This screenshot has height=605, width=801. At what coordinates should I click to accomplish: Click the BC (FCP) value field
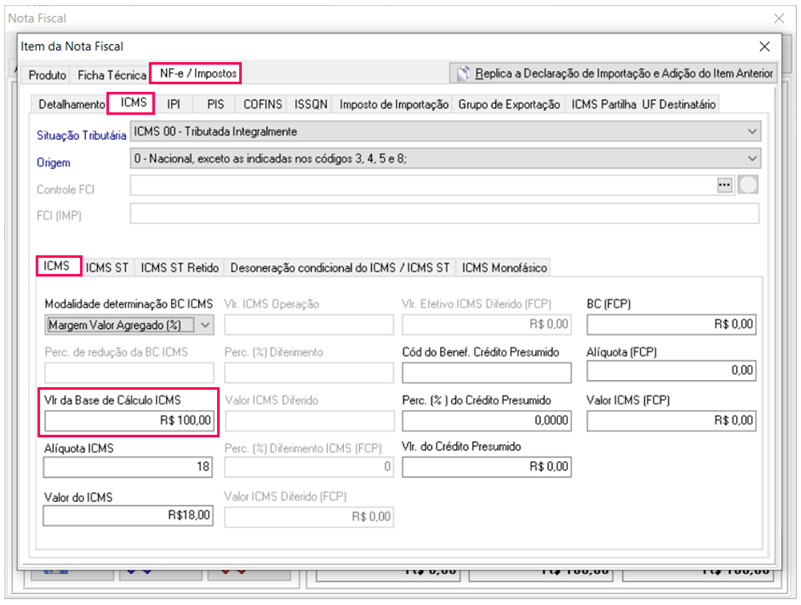(671, 324)
